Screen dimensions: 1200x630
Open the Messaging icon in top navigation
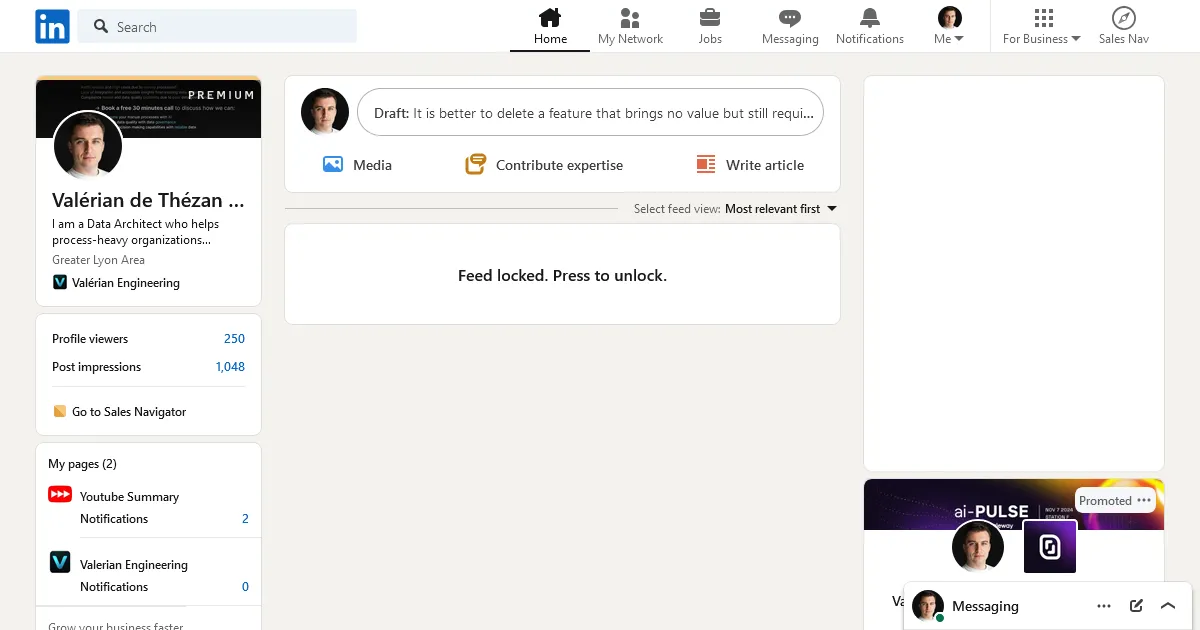click(789, 18)
